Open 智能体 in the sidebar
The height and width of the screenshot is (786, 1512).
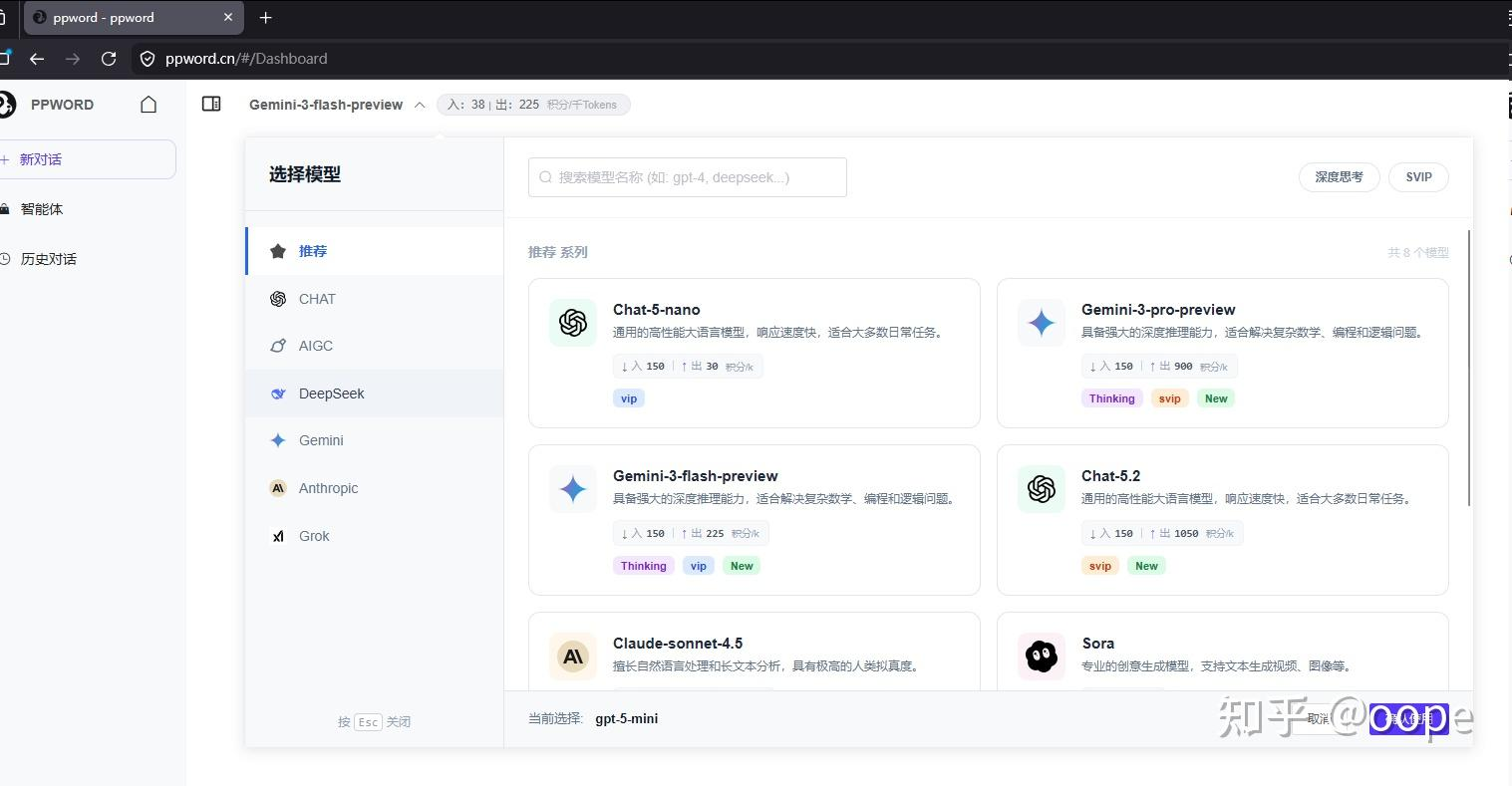(42, 209)
